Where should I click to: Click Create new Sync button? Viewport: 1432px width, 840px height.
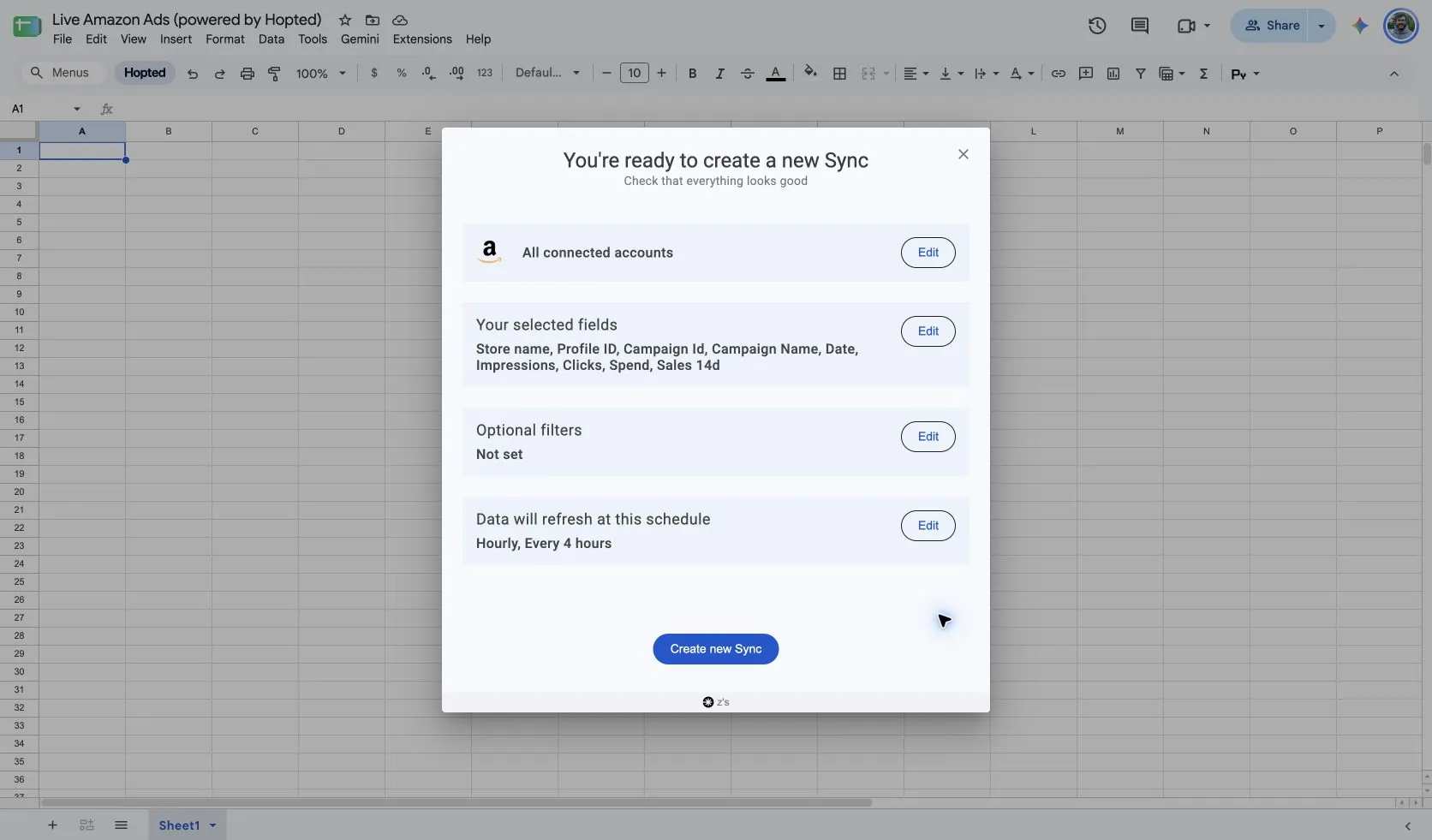[x=715, y=649]
